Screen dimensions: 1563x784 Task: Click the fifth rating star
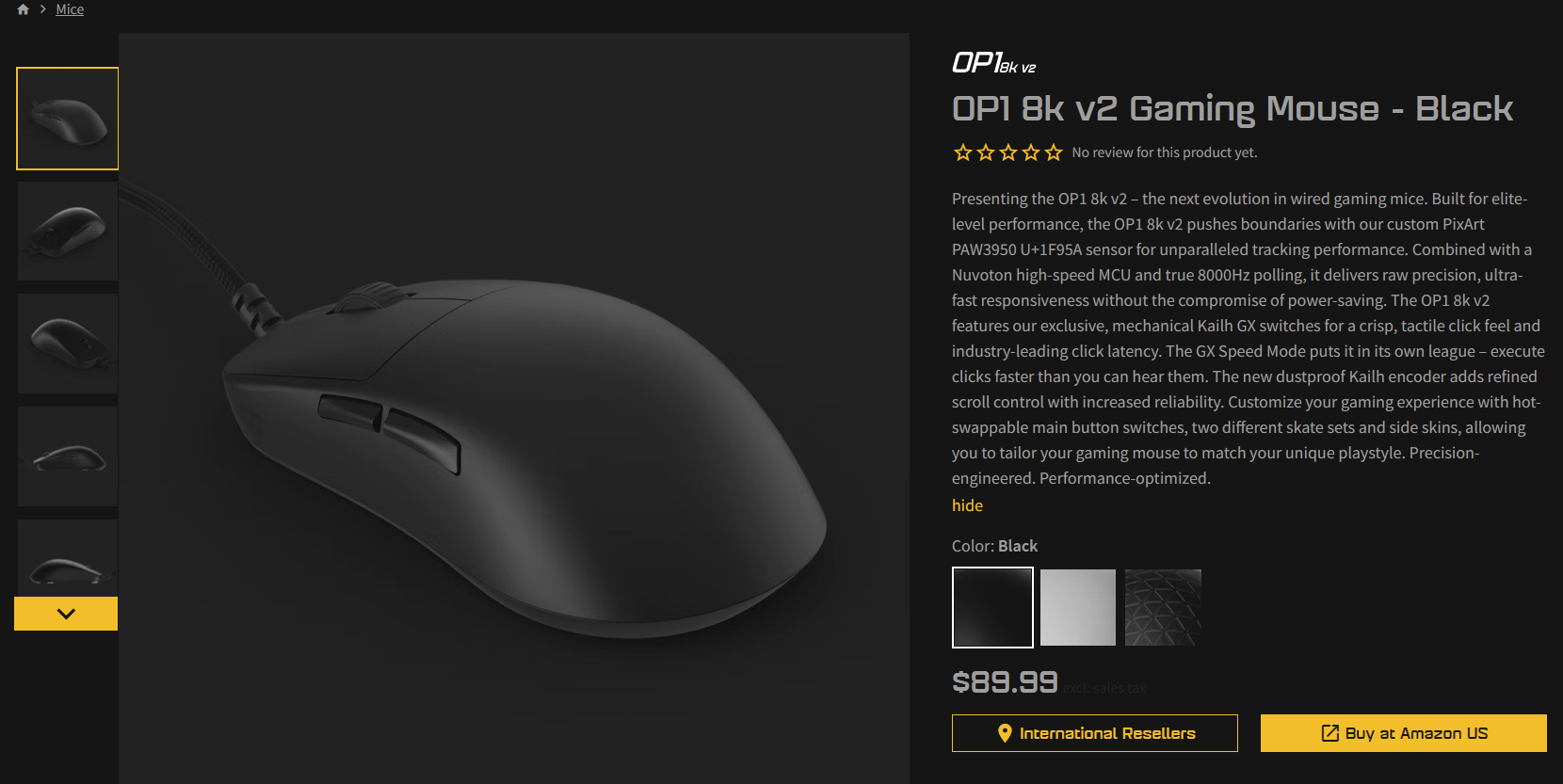click(x=1053, y=152)
